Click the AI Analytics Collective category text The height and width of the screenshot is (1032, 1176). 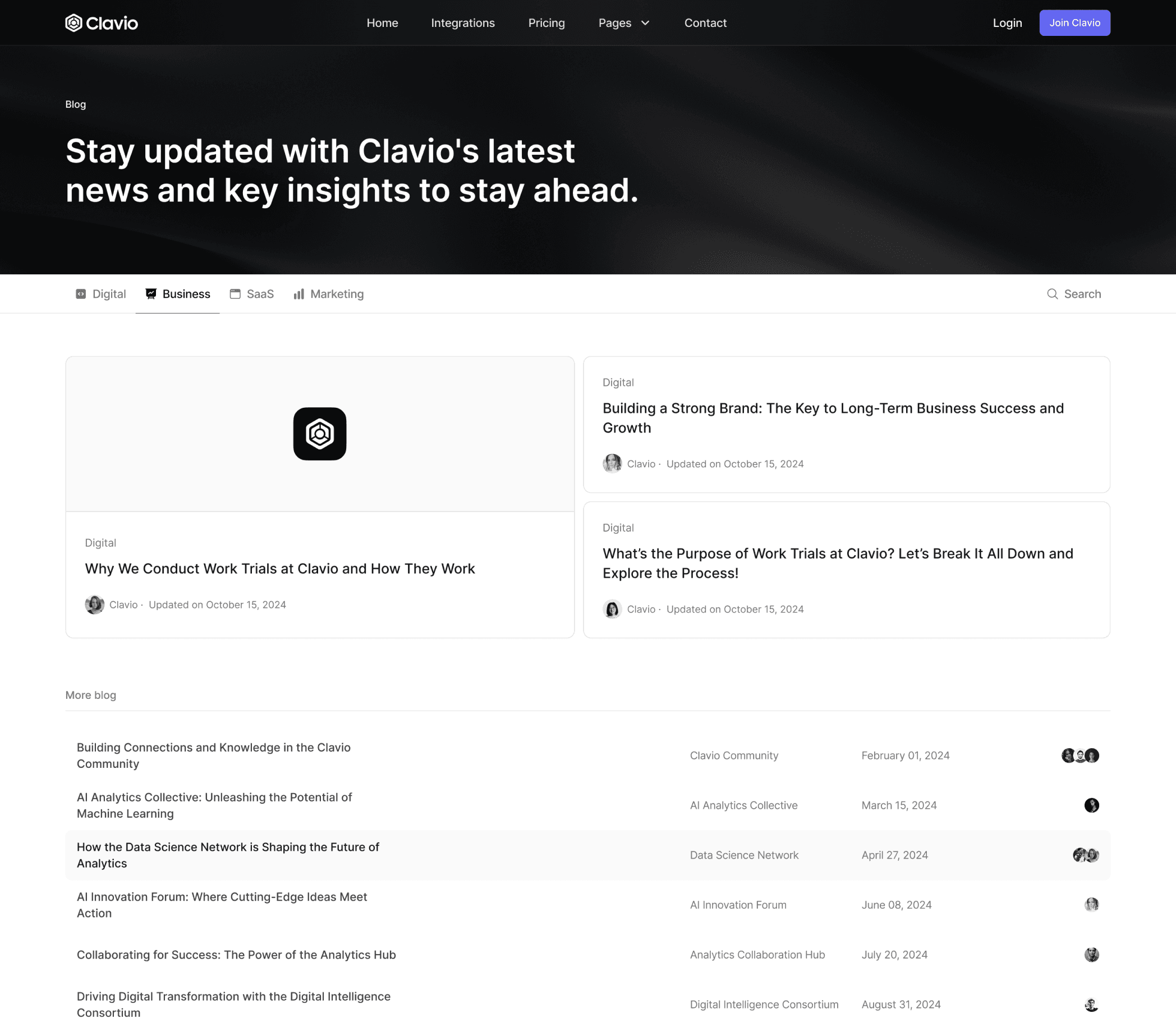pyautogui.click(x=744, y=805)
